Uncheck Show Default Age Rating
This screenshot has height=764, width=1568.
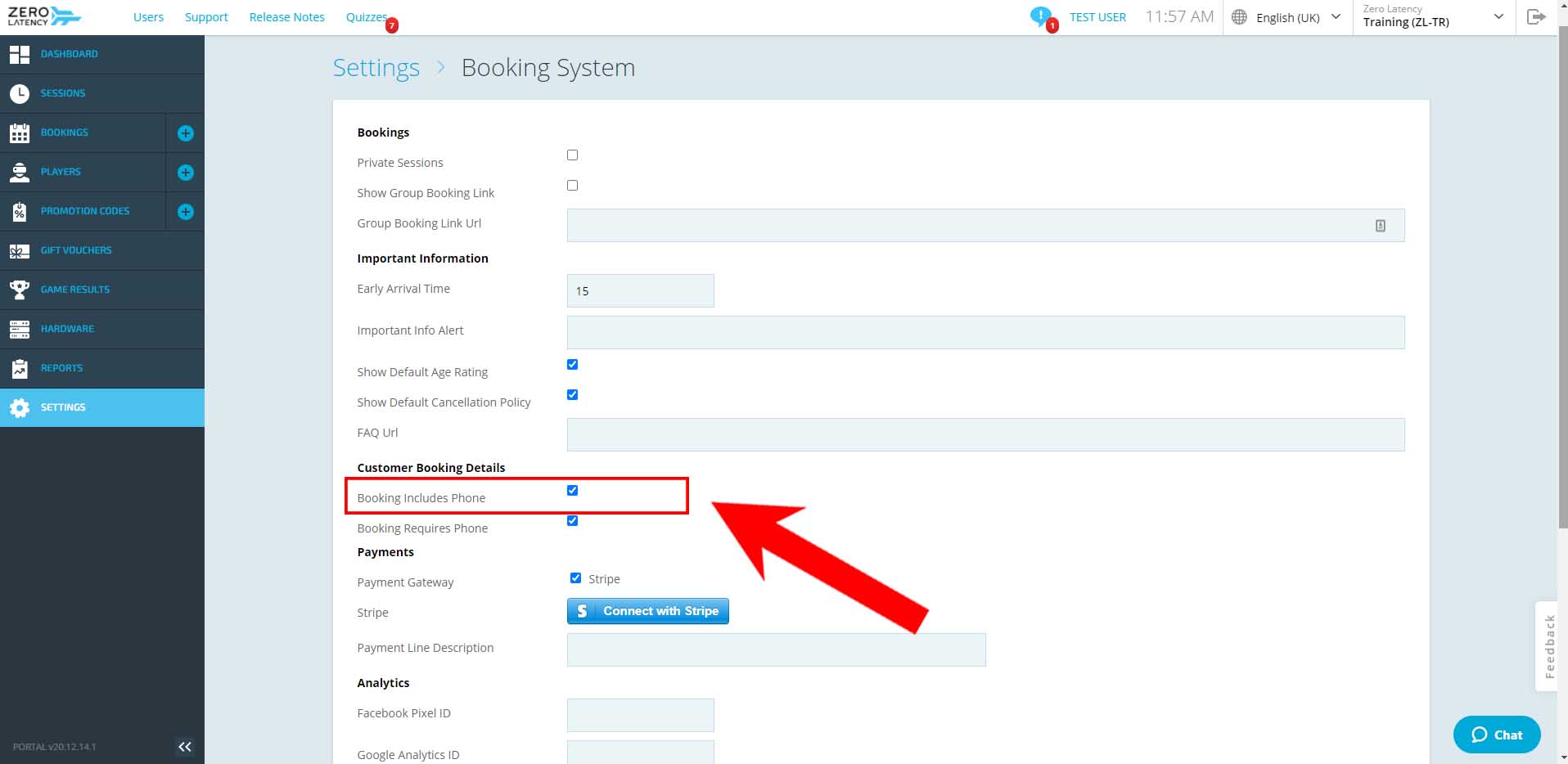[x=572, y=364]
